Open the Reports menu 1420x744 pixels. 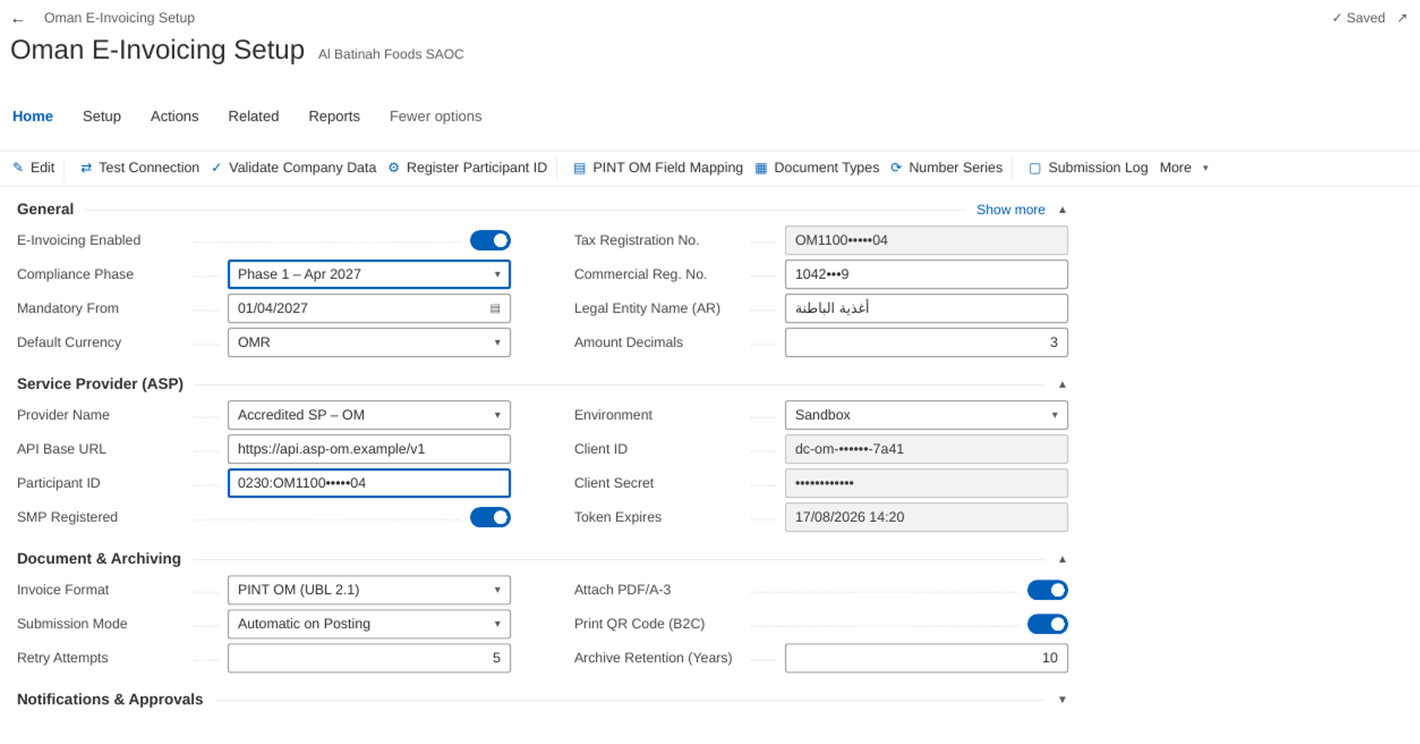click(x=334, y=116)
